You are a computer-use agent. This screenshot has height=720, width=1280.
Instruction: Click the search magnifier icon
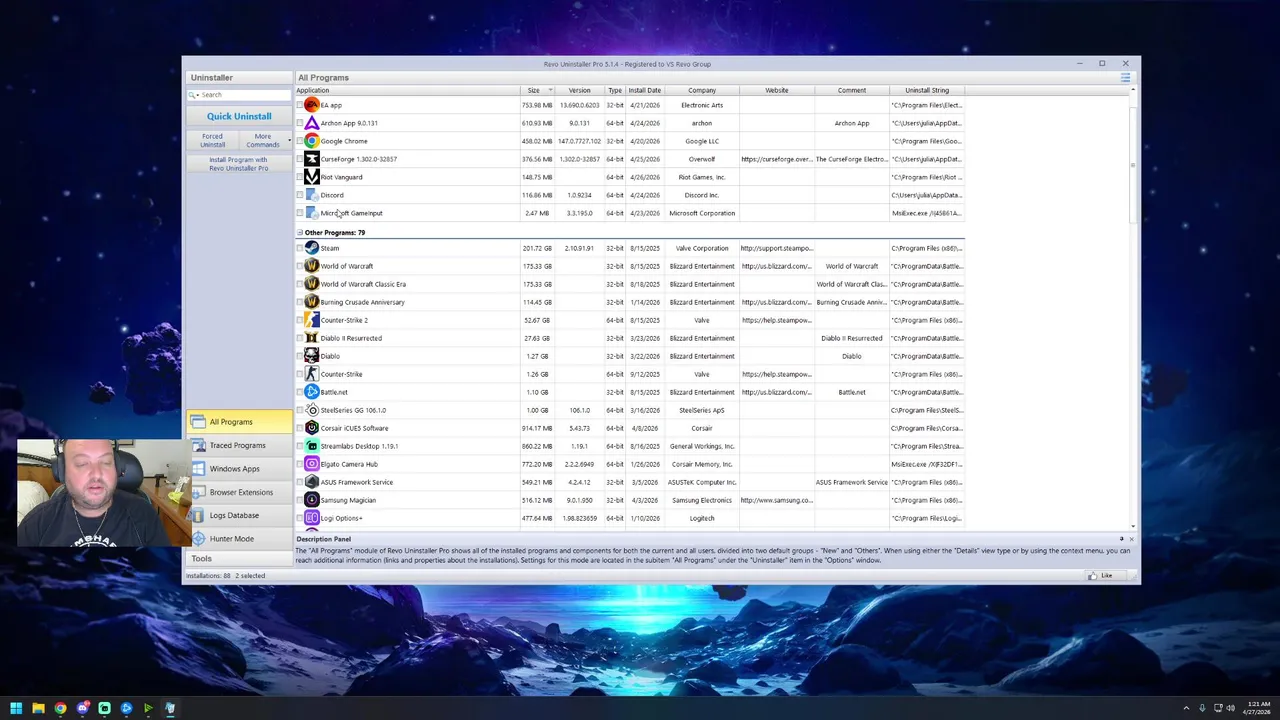point(193,95)
